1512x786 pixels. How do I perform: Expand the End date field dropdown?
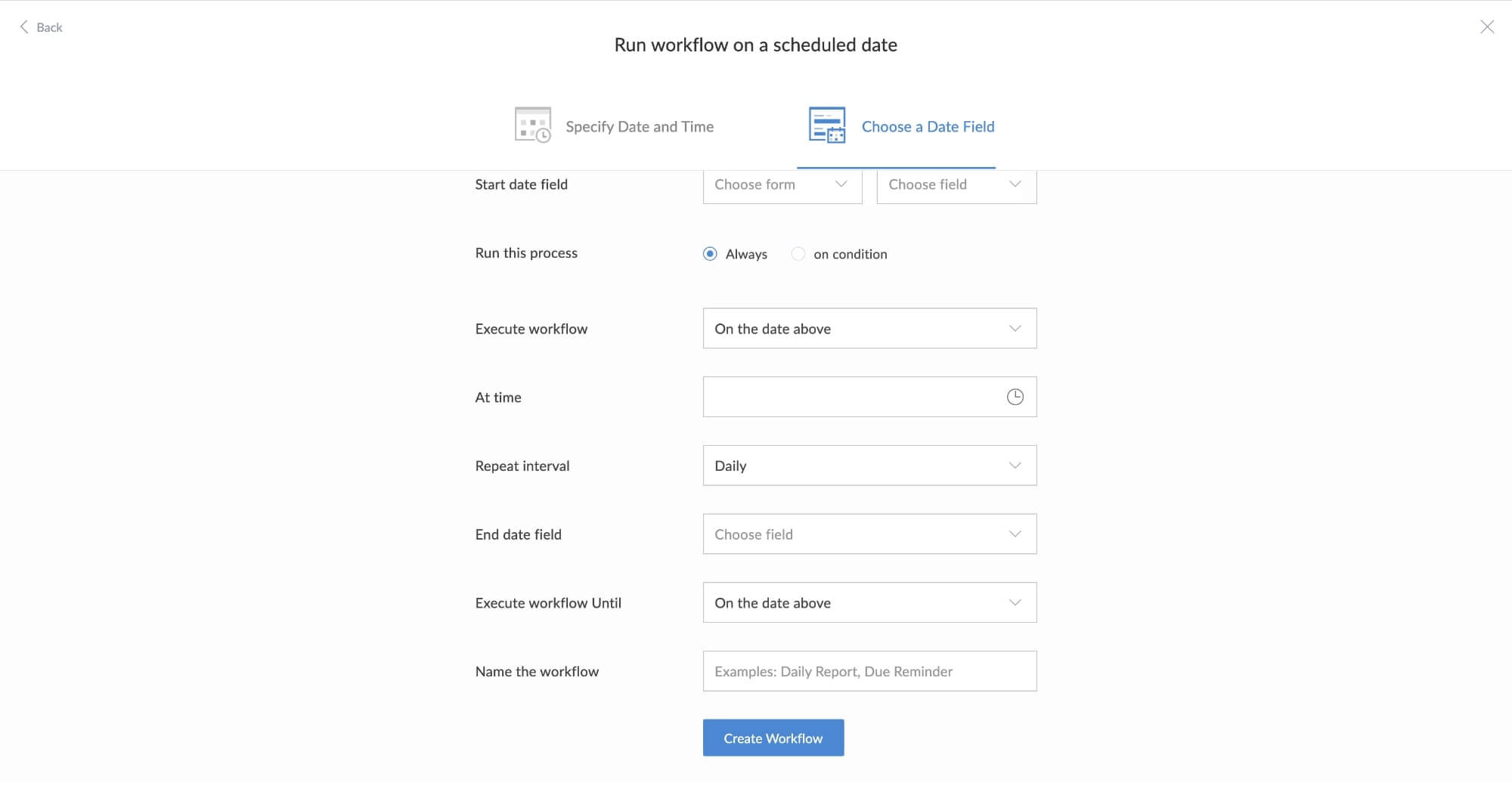point(869,534)
